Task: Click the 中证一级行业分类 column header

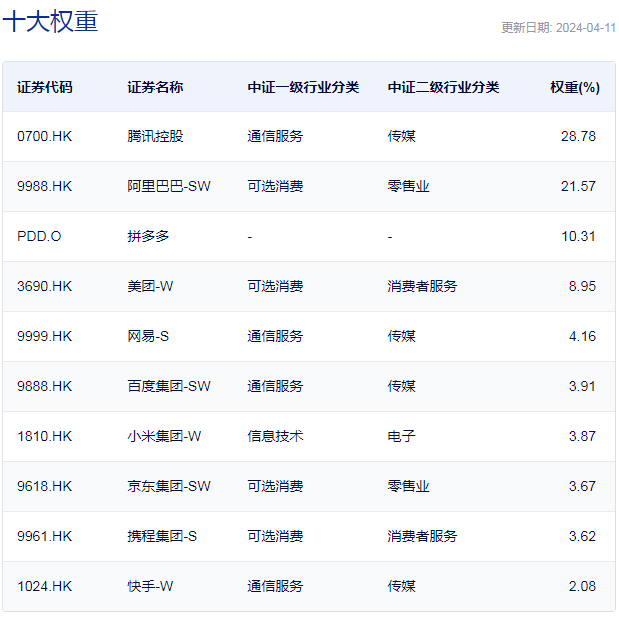Action: (303, 87)
